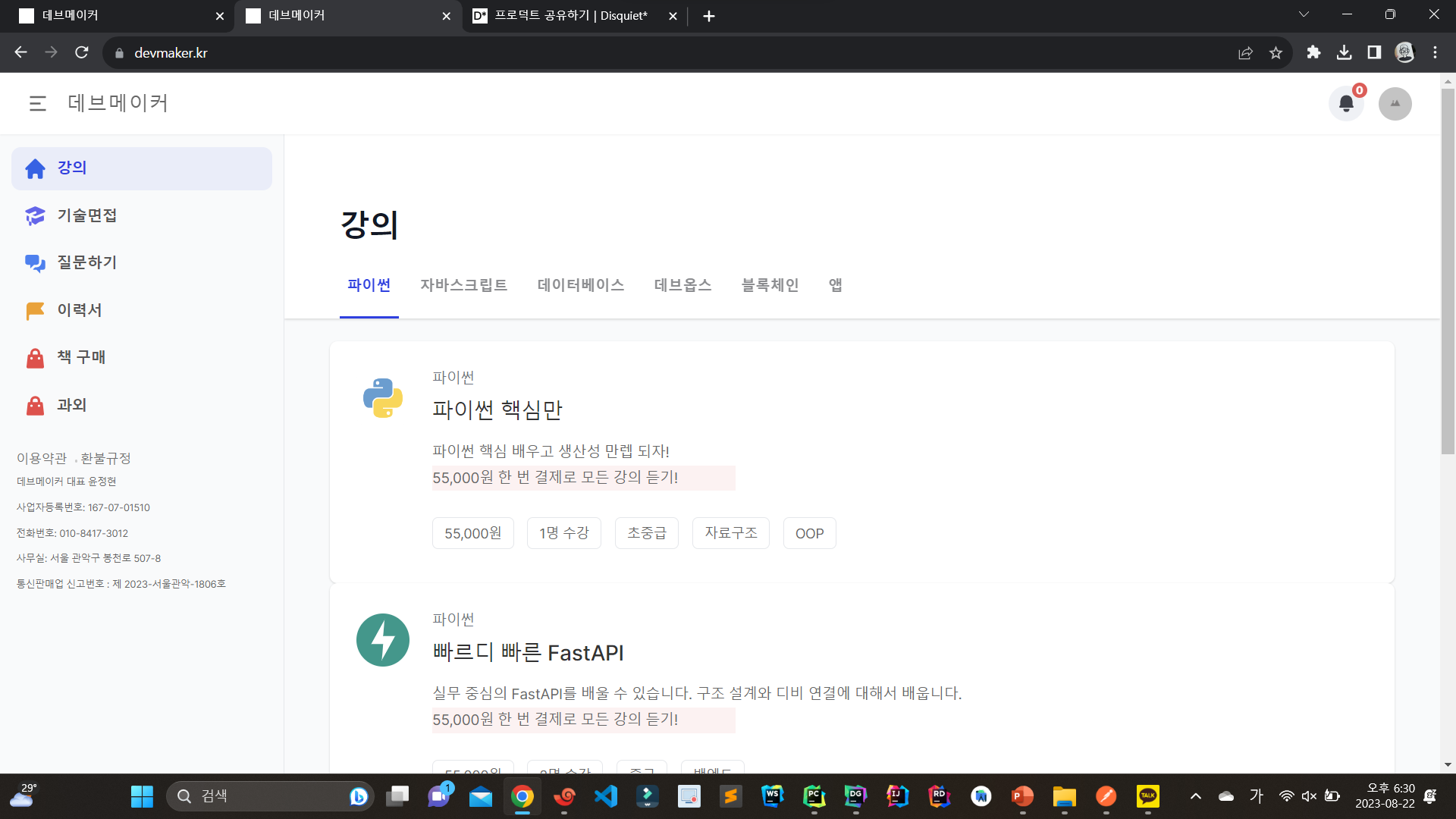The width and height of the screenshot is (1456, 819).
Task: Open 질문하기 in the sidebar
Action: [142, 263]
